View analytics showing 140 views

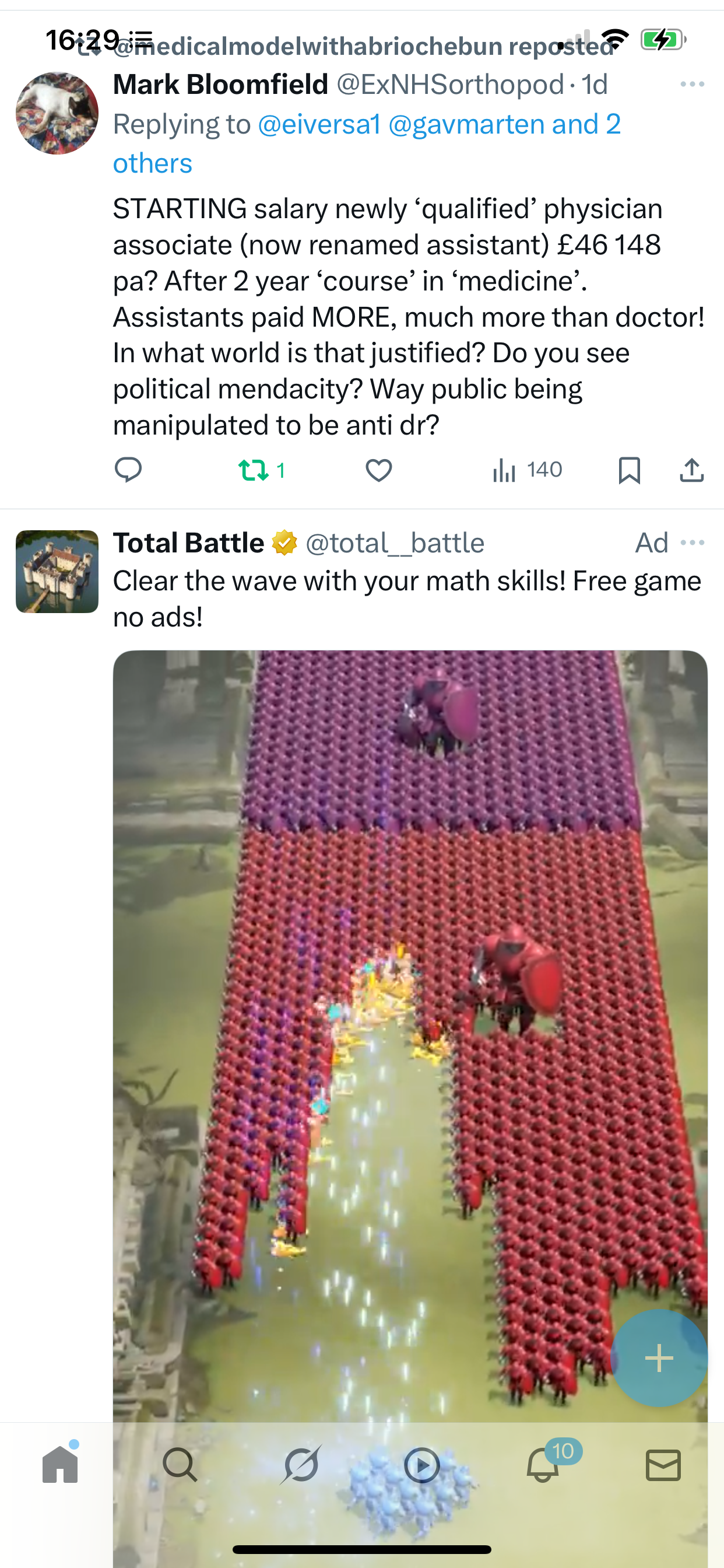coord(527,470)
